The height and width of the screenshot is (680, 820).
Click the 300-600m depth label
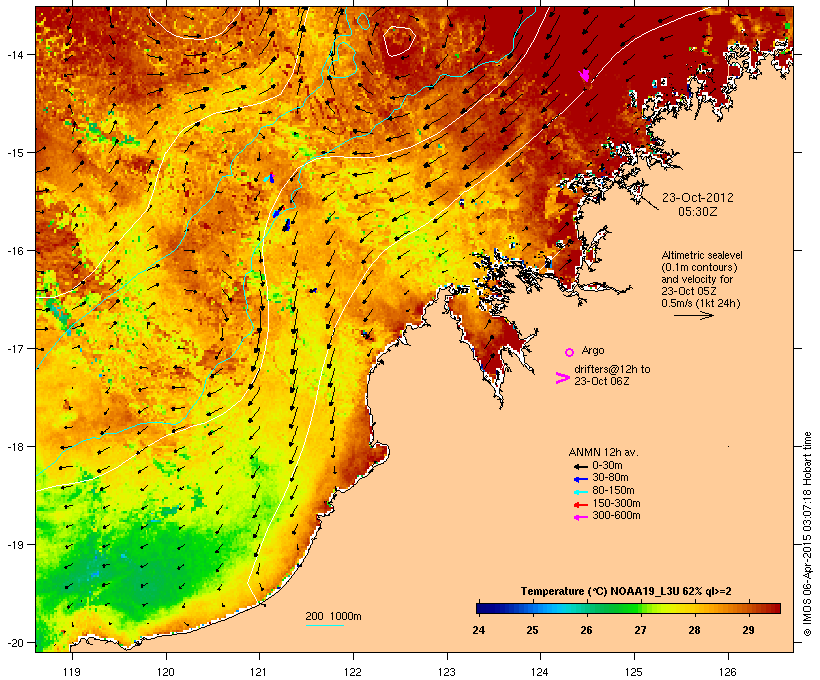[x=616, y=516]
